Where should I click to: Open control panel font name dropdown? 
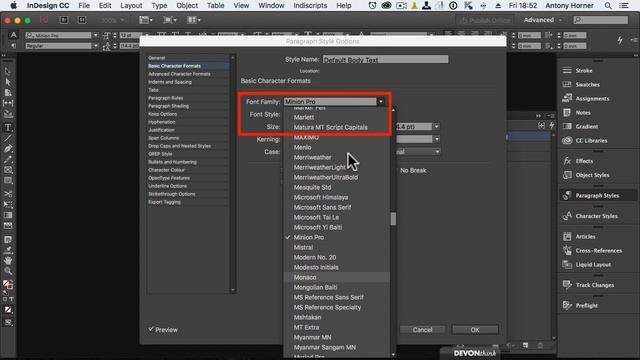pos(96,36)
